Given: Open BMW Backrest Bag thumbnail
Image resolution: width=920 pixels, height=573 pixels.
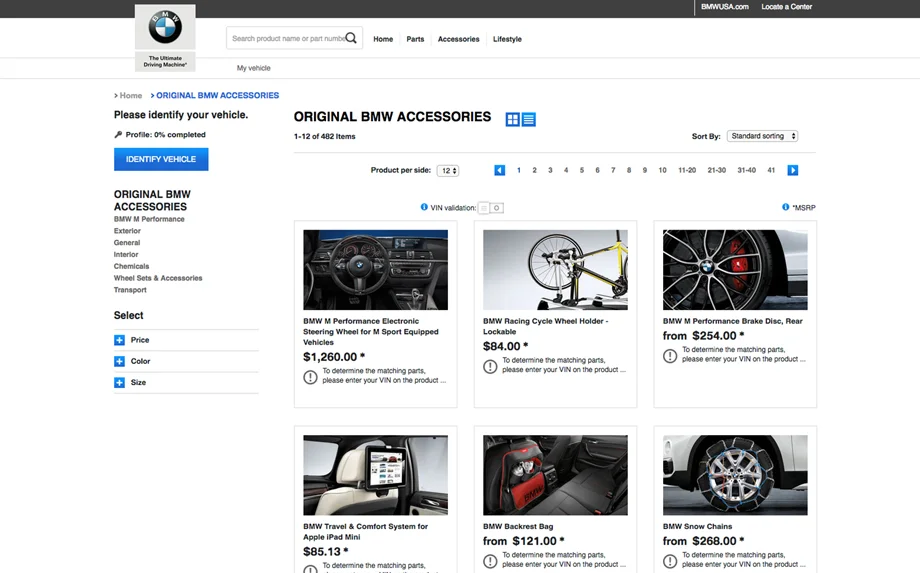Looking at the screenshot, I should (x=555, y=475).
